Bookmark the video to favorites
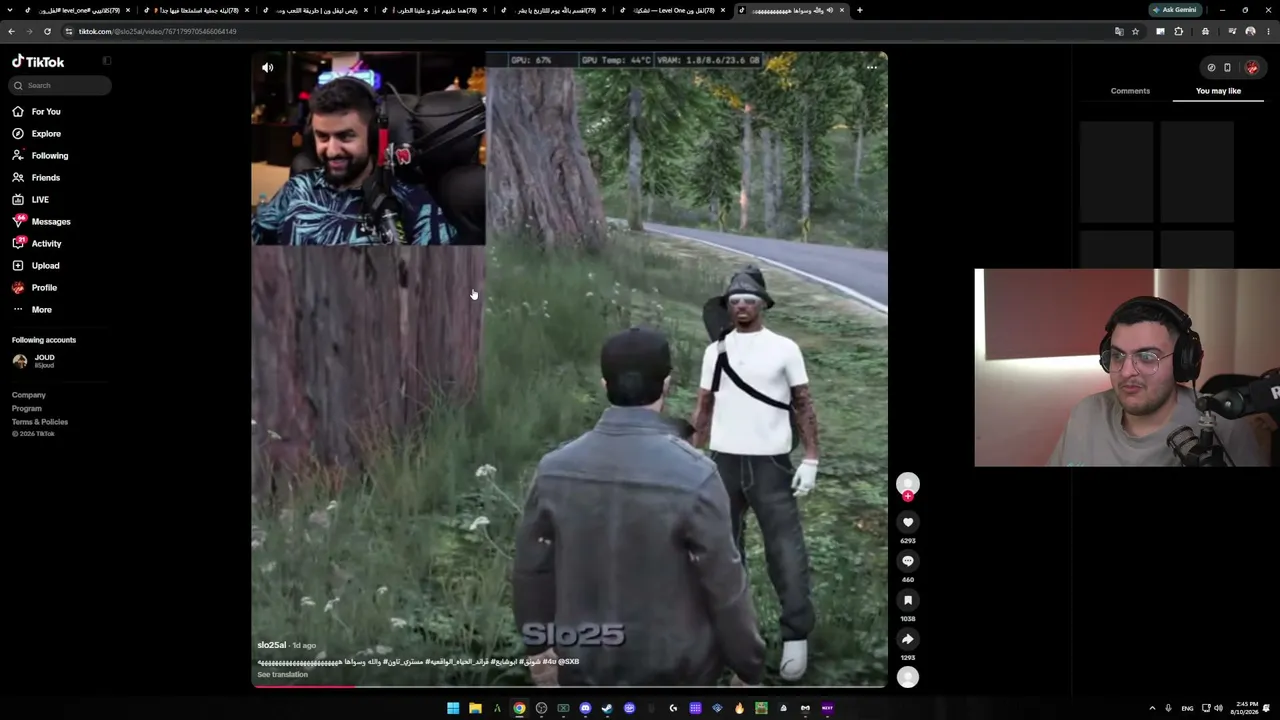Image resolution: width=1280 pixels, height=720 pixels. pos(908,600)
